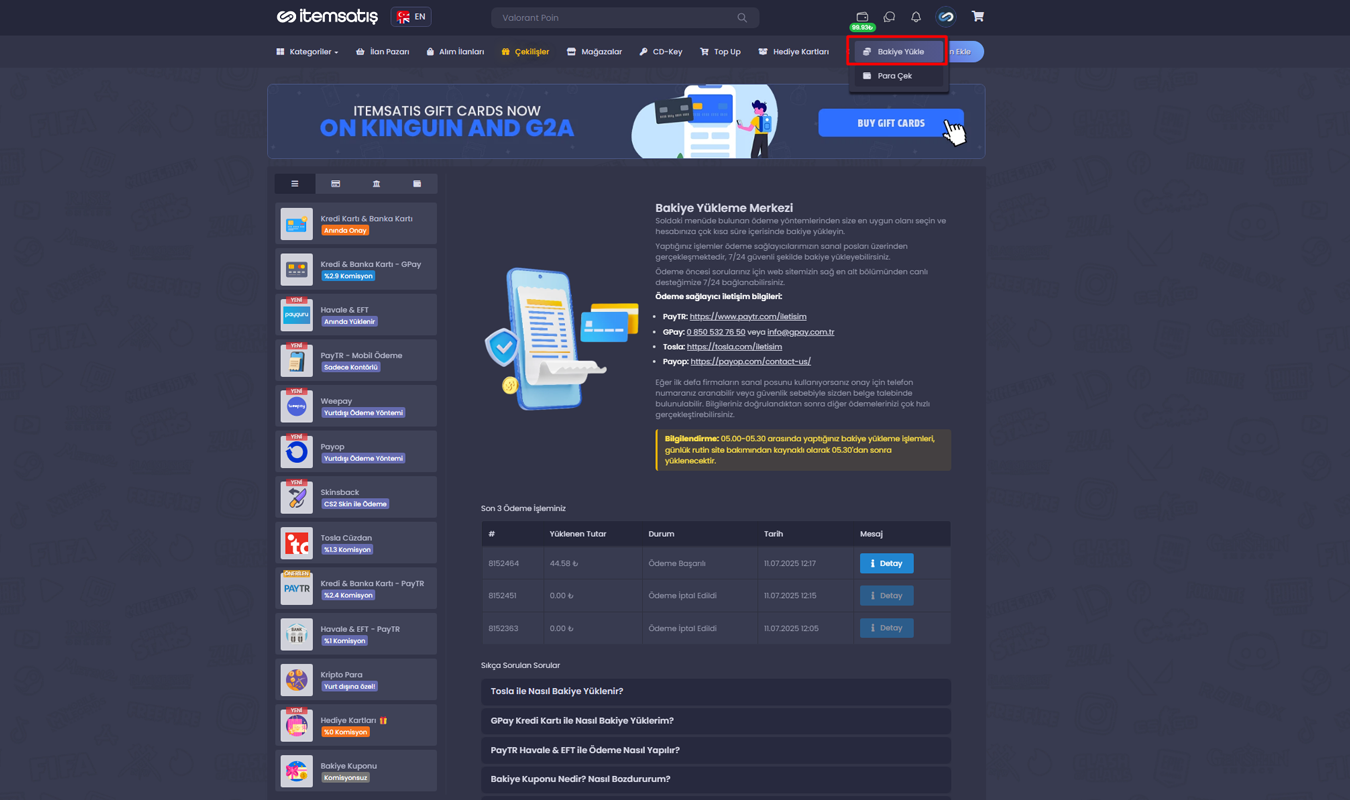Filter by credit card tab icon
Image resolution: width=1350 pixels, height=800 pixels.
[336, 184]
